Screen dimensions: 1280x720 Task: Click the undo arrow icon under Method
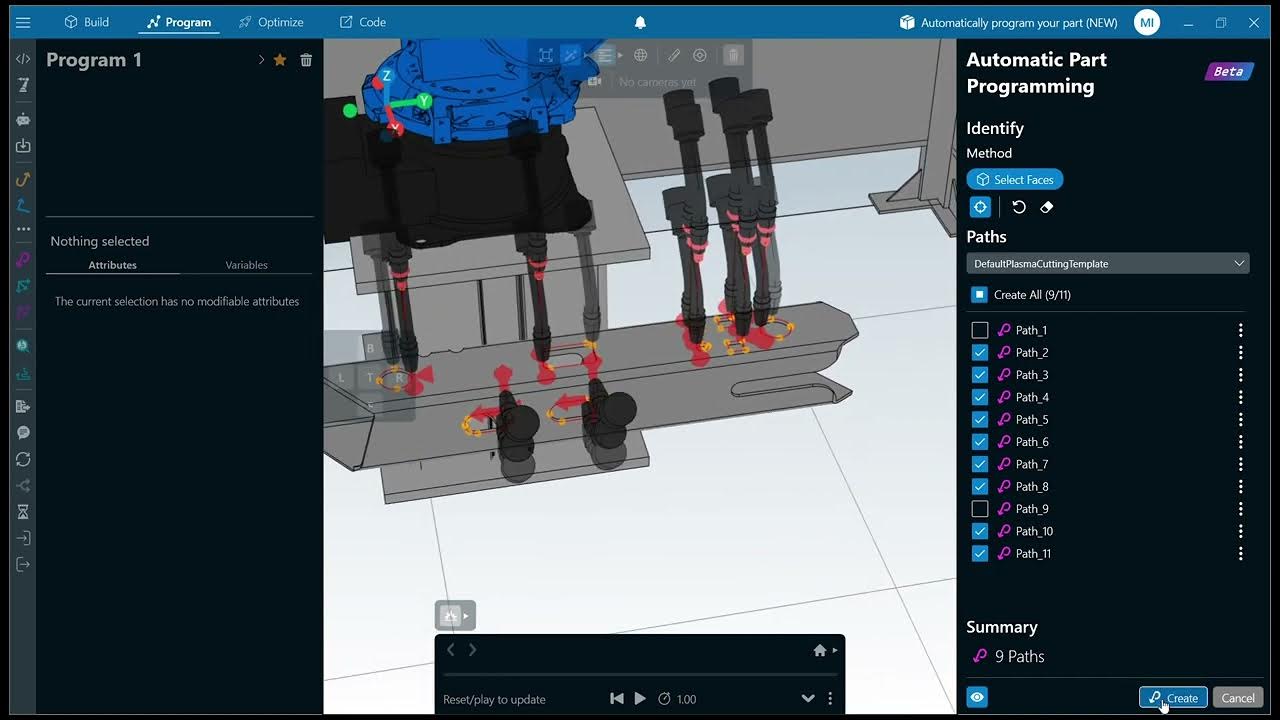coord(1019,207)
